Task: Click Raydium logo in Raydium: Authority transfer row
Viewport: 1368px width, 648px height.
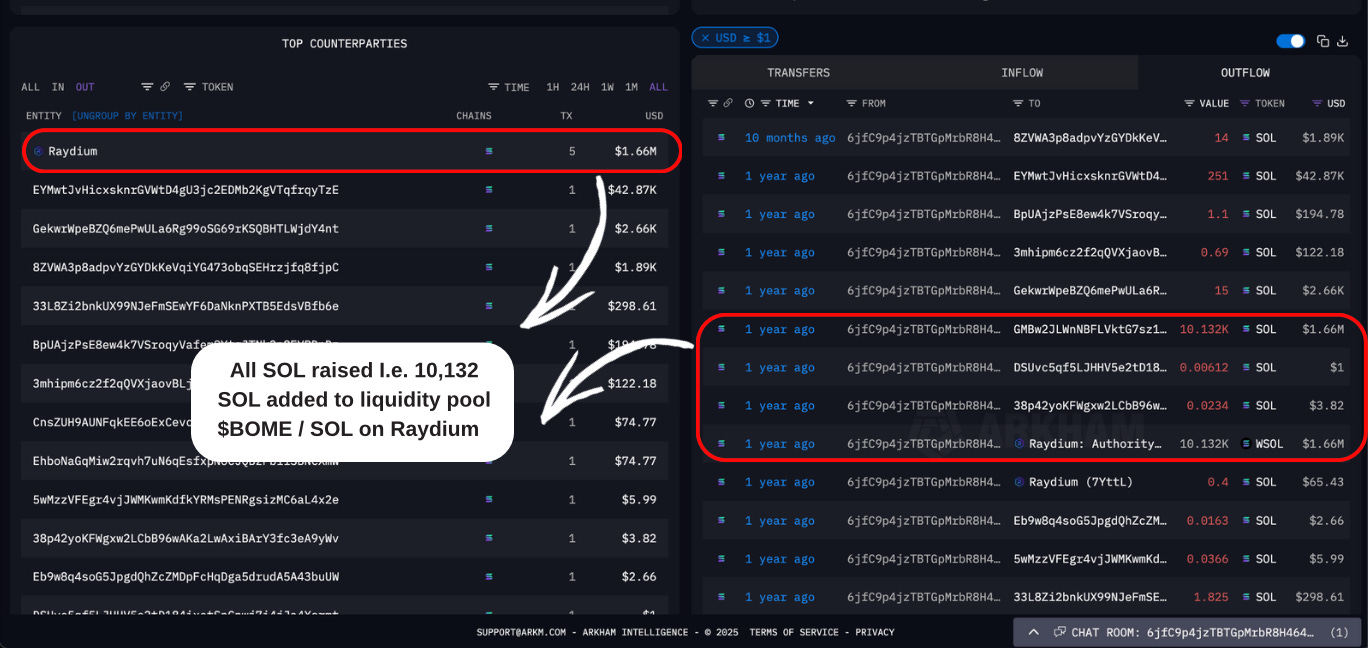Action: [x=1019, y=444]
